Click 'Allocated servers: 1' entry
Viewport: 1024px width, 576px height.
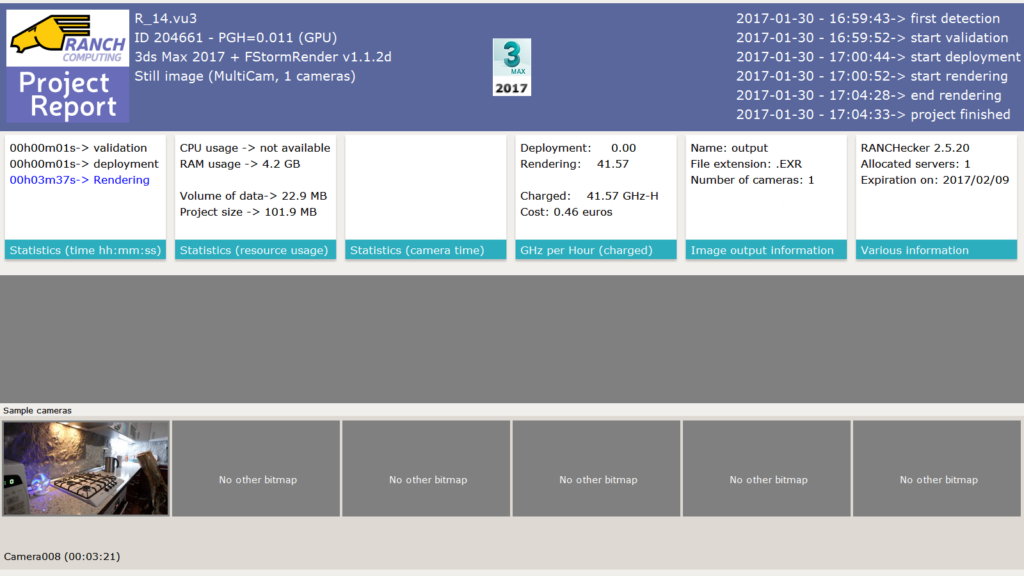click(x=916, y=164)
